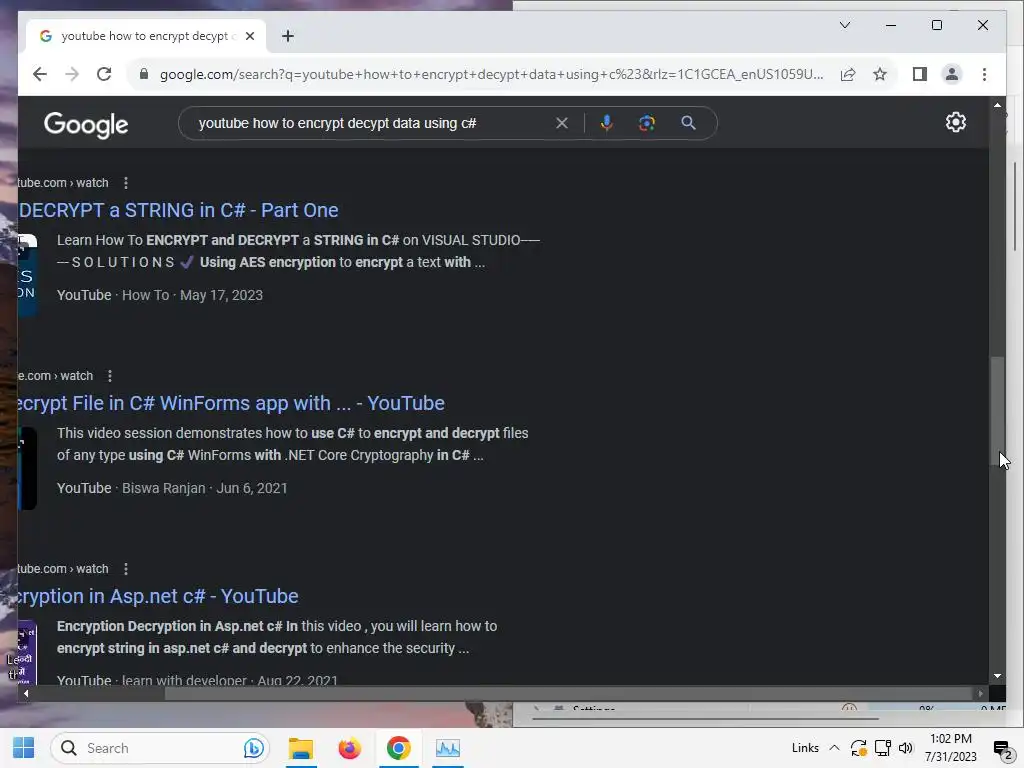Viewport: 1024px width, 768px height.
Task: Bookmark this tab with the star
Action: [x=880, y=74]
